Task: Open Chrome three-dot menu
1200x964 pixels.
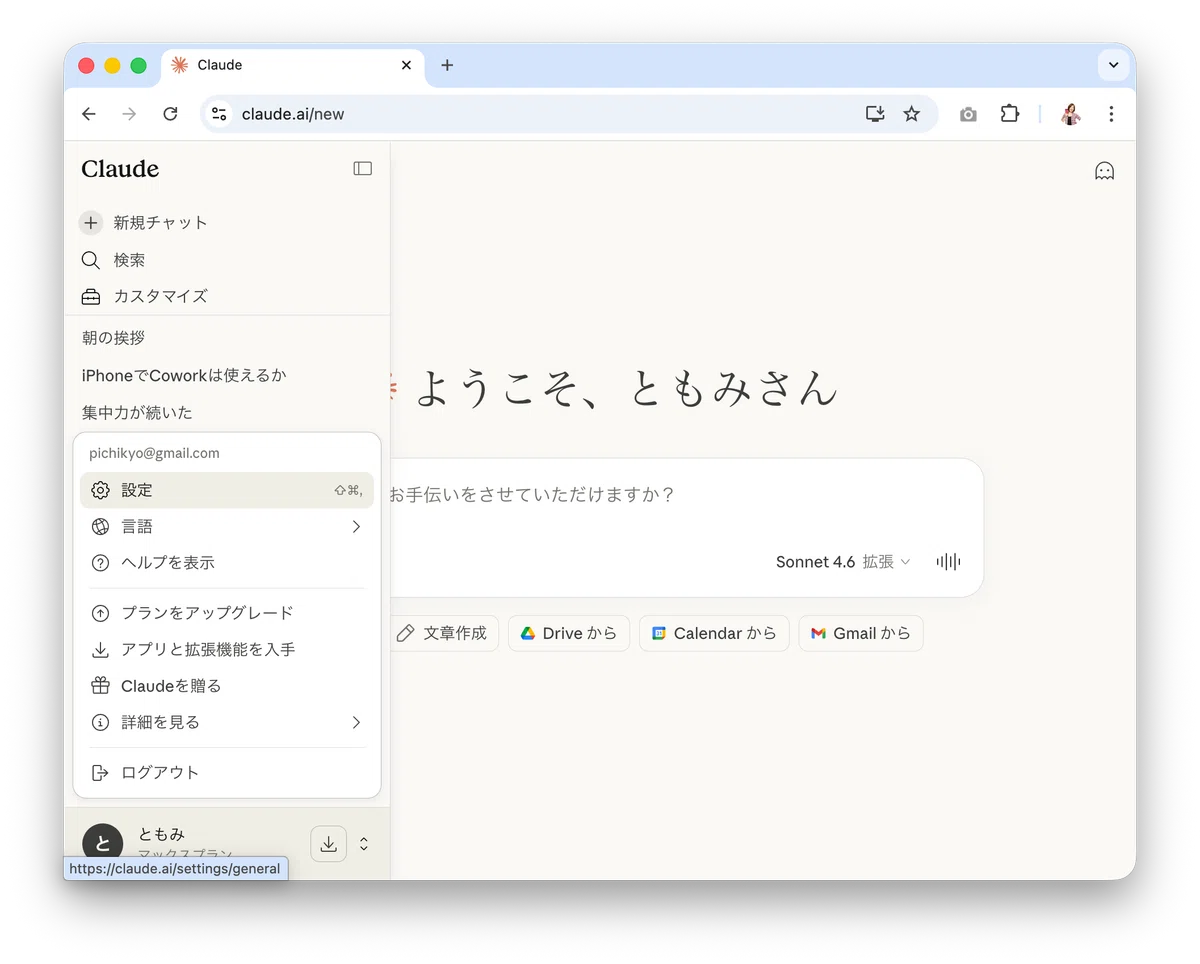Action: pos(1111,114)
